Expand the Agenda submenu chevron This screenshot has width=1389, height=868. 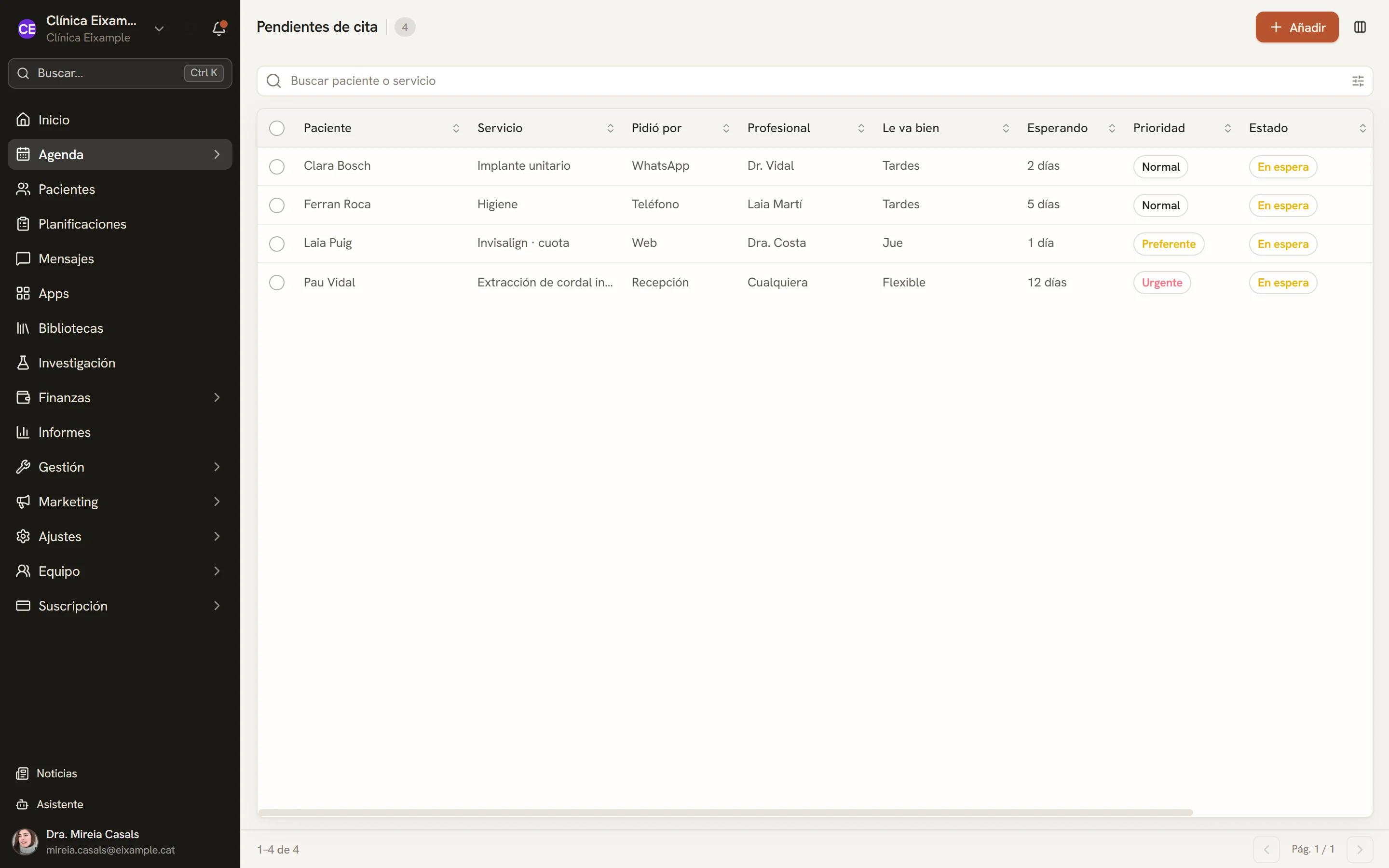[217, 154]
